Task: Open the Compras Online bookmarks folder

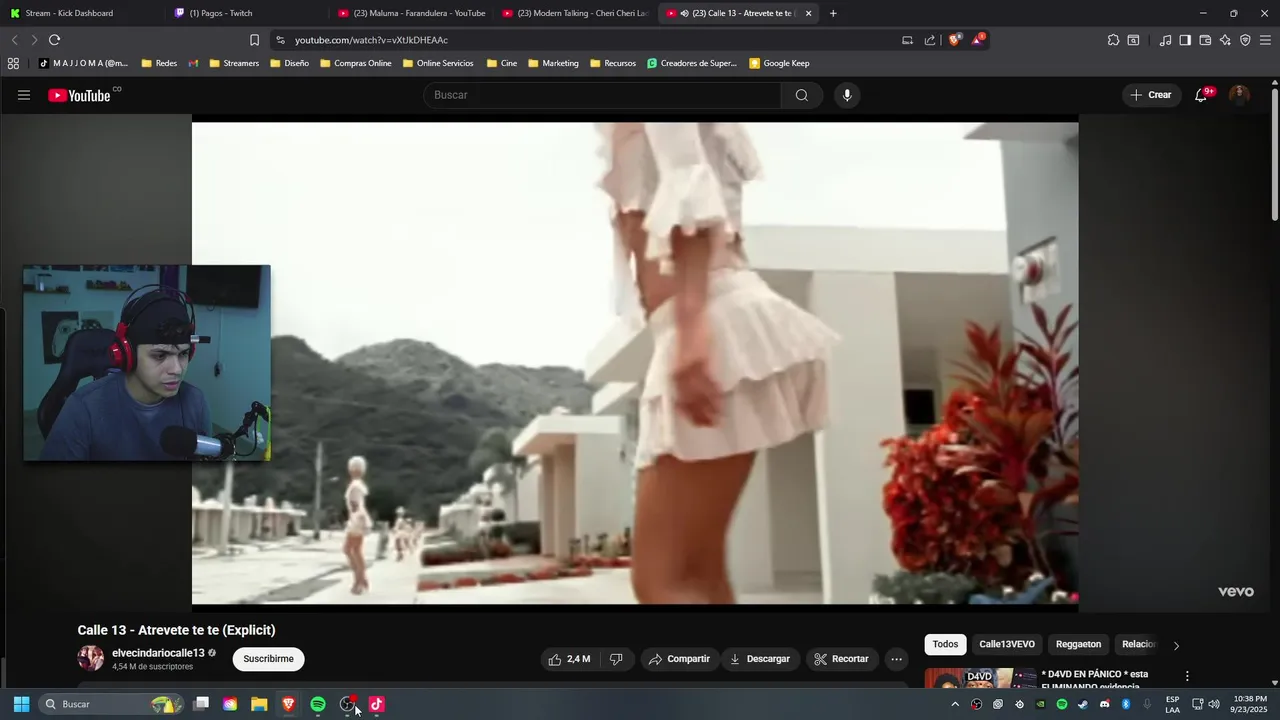Action: pyautogui.click(x=356, y=63)
